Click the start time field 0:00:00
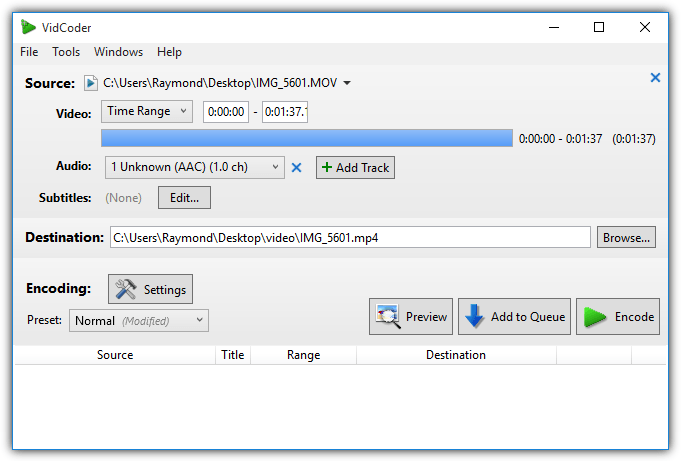Image resolution: width=681 pixels, height=461 pixels. pos(226,112)
